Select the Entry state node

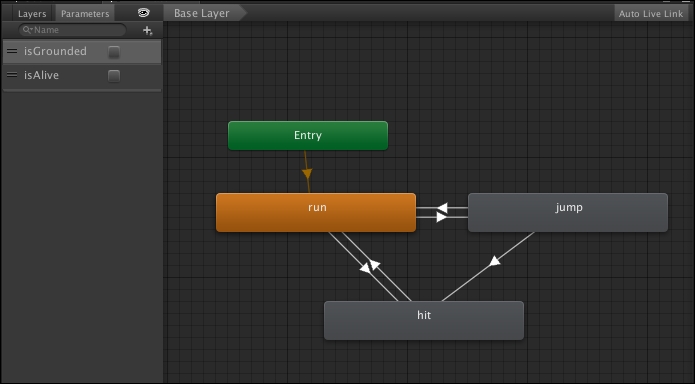click(308, 135)
